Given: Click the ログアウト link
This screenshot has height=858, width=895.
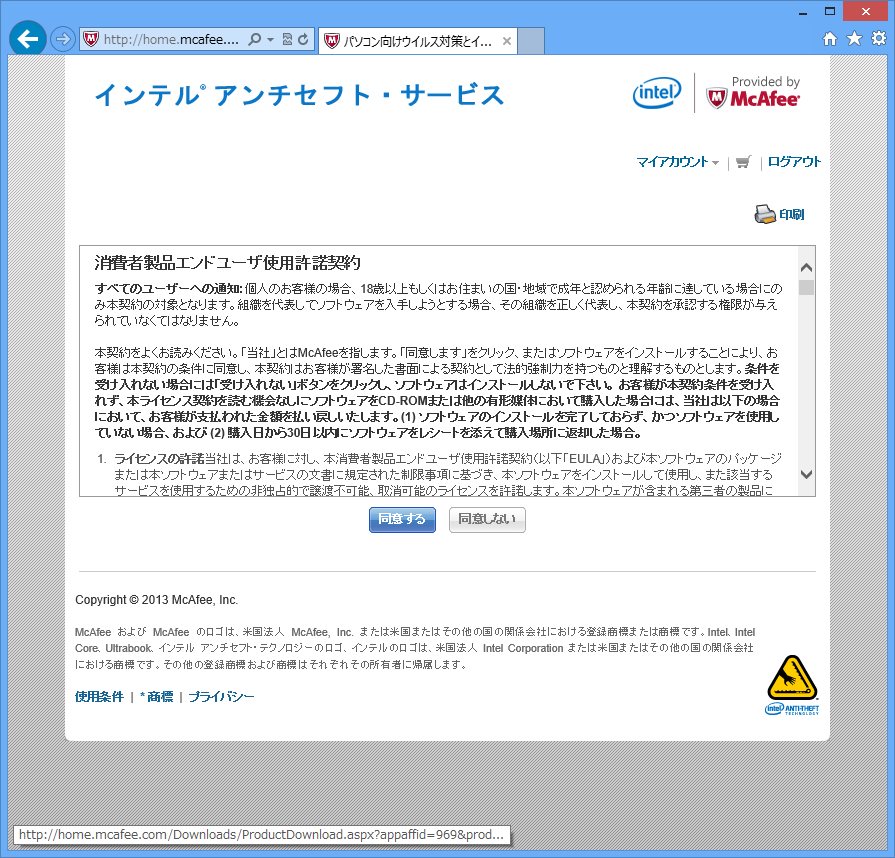Looking at the screenshot, I should coord(794,162).
